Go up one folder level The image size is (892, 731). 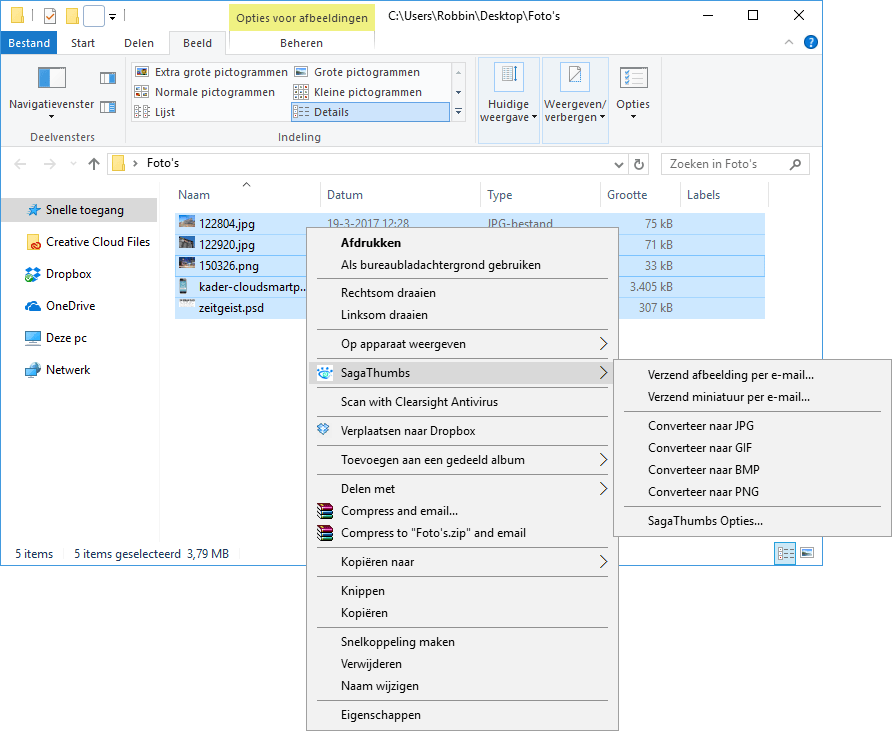coord(94,164)
